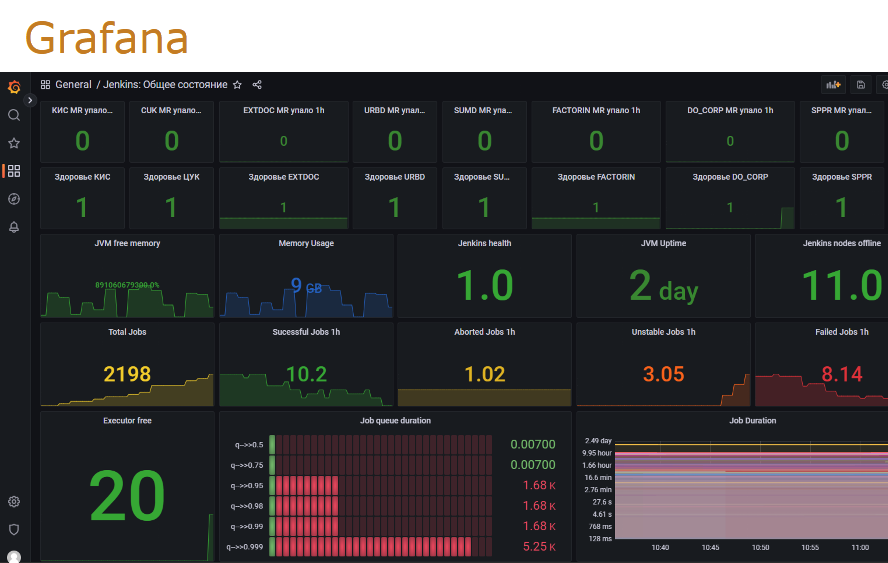This screenshot has height=563, width=888.
Task: Click the Total Jobs panel title
Action: (127, 332)
